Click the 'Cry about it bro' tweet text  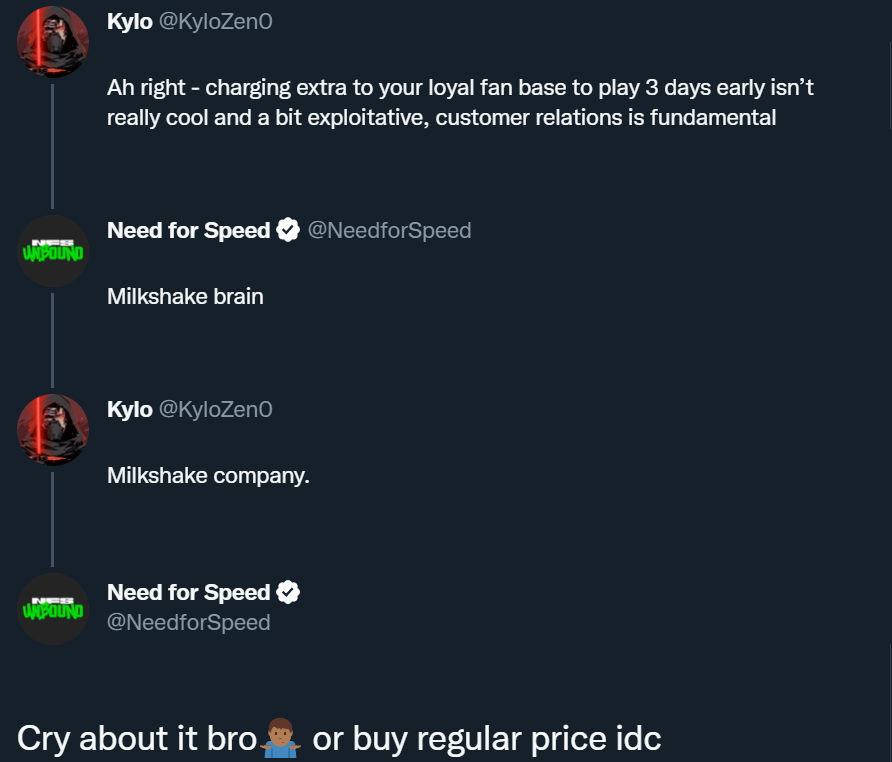coord(136,739)
